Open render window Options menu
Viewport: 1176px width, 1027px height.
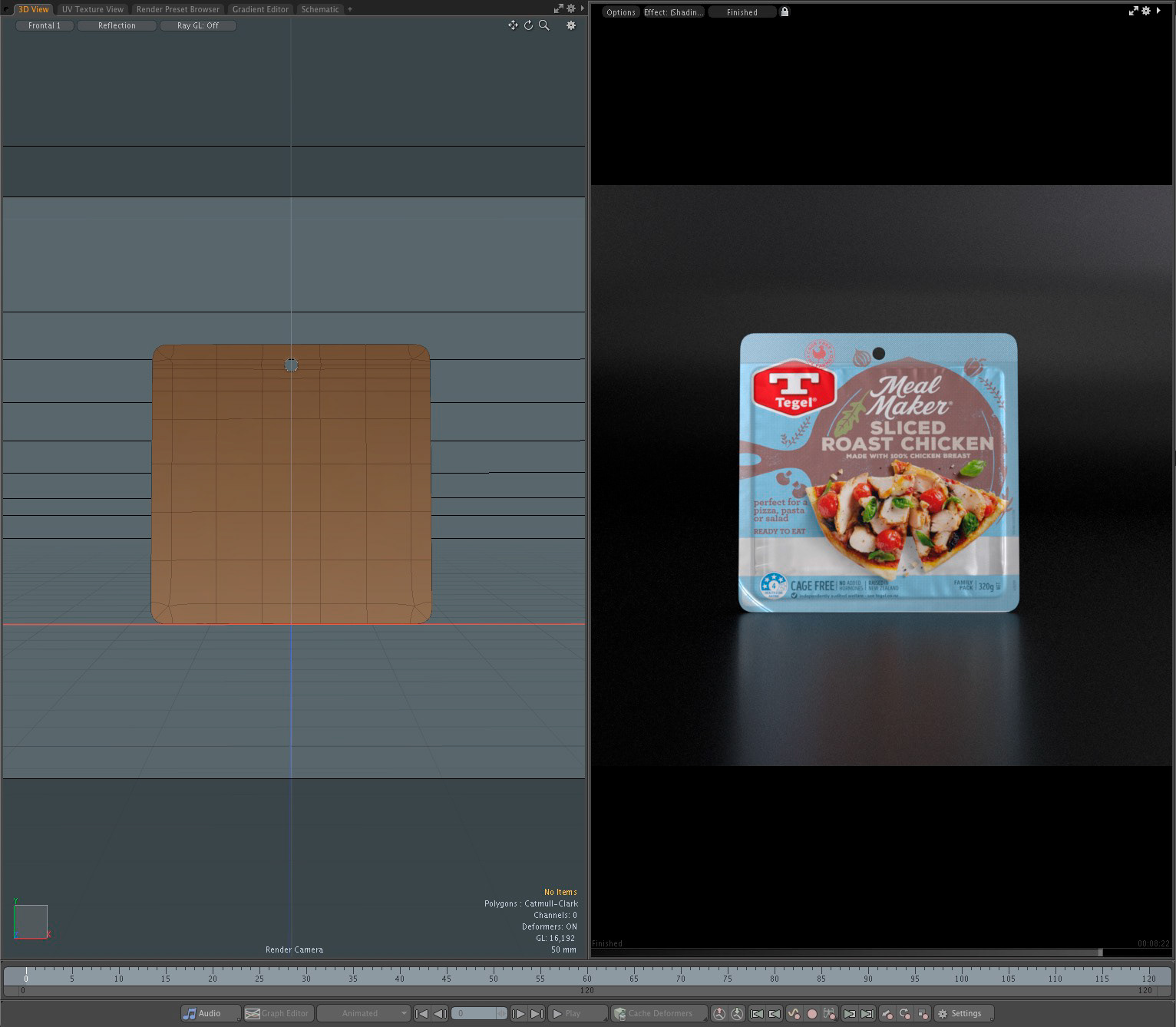click(x=620, y=12)
